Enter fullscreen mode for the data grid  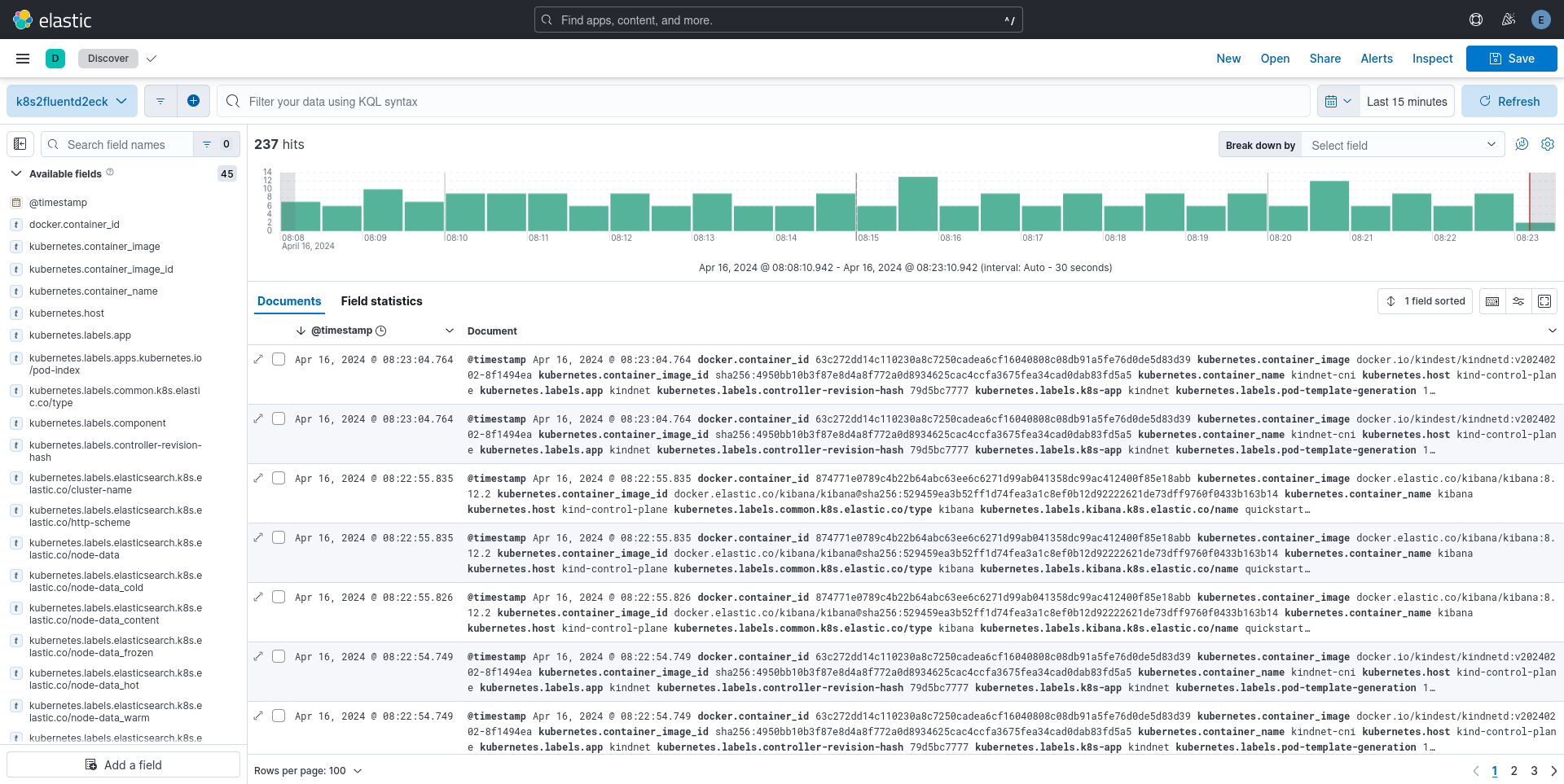(x=1544, y=301)
